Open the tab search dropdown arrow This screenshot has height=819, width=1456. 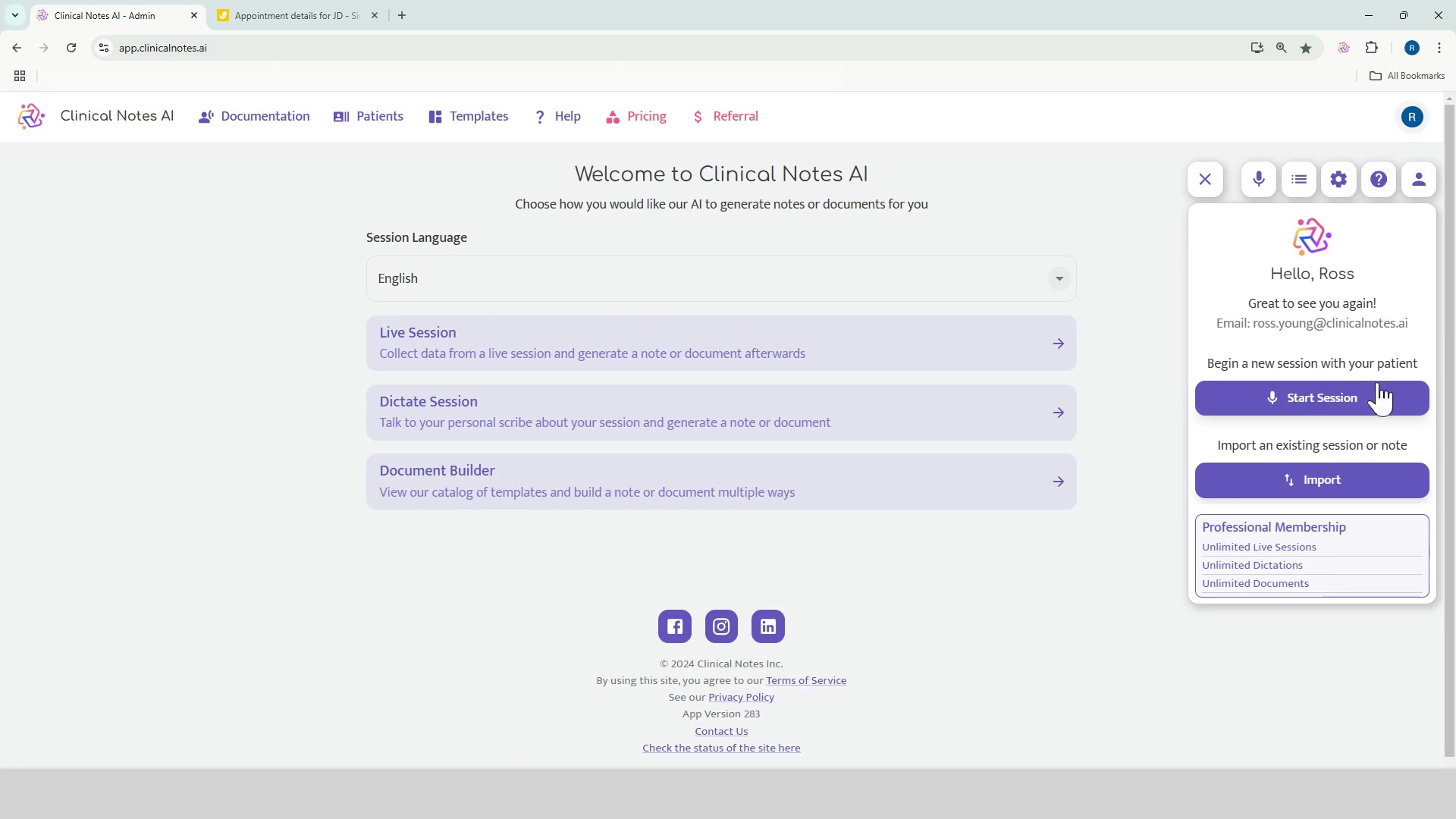[x=15, y=15]
